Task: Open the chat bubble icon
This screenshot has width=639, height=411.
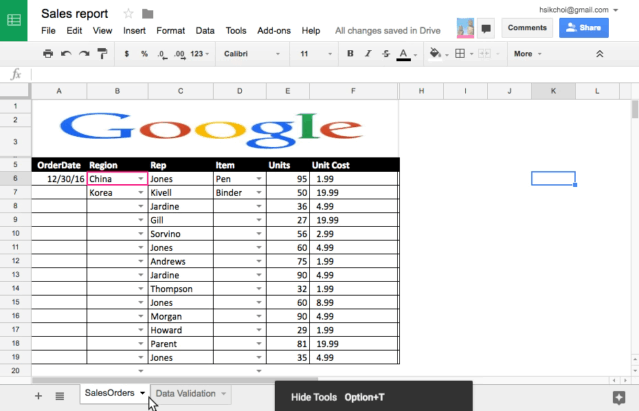Action: 486,29
